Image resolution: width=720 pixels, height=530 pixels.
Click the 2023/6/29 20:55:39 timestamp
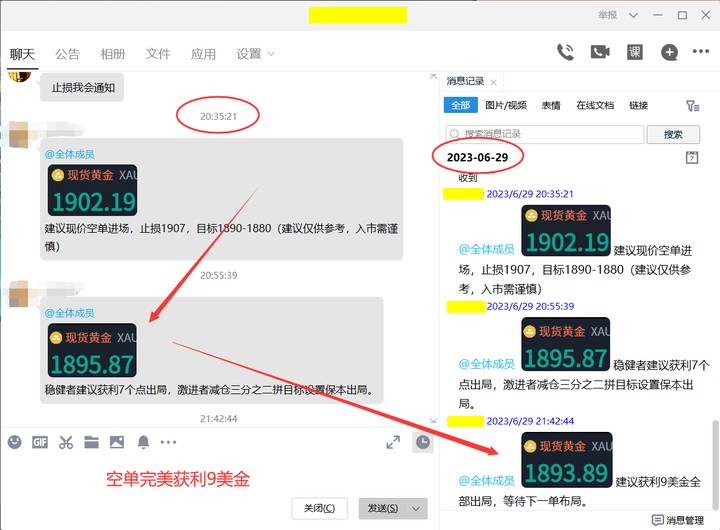pos(530,306)
